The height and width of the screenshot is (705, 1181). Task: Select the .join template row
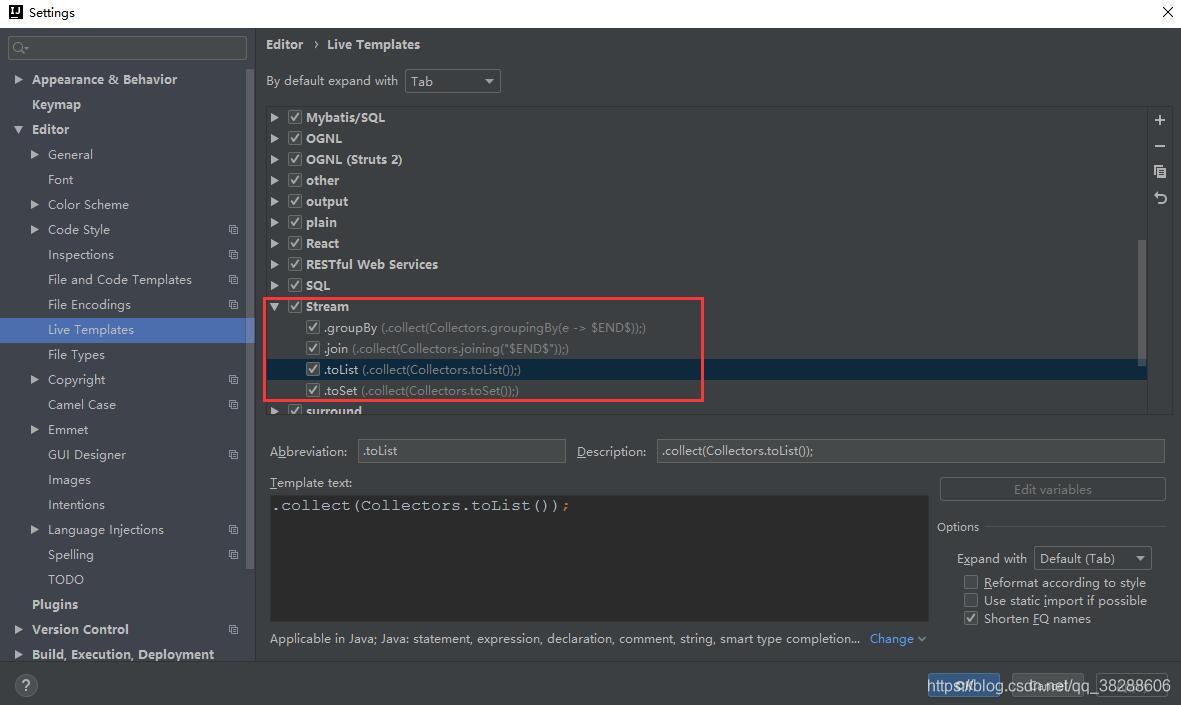(x=706, y=349)
